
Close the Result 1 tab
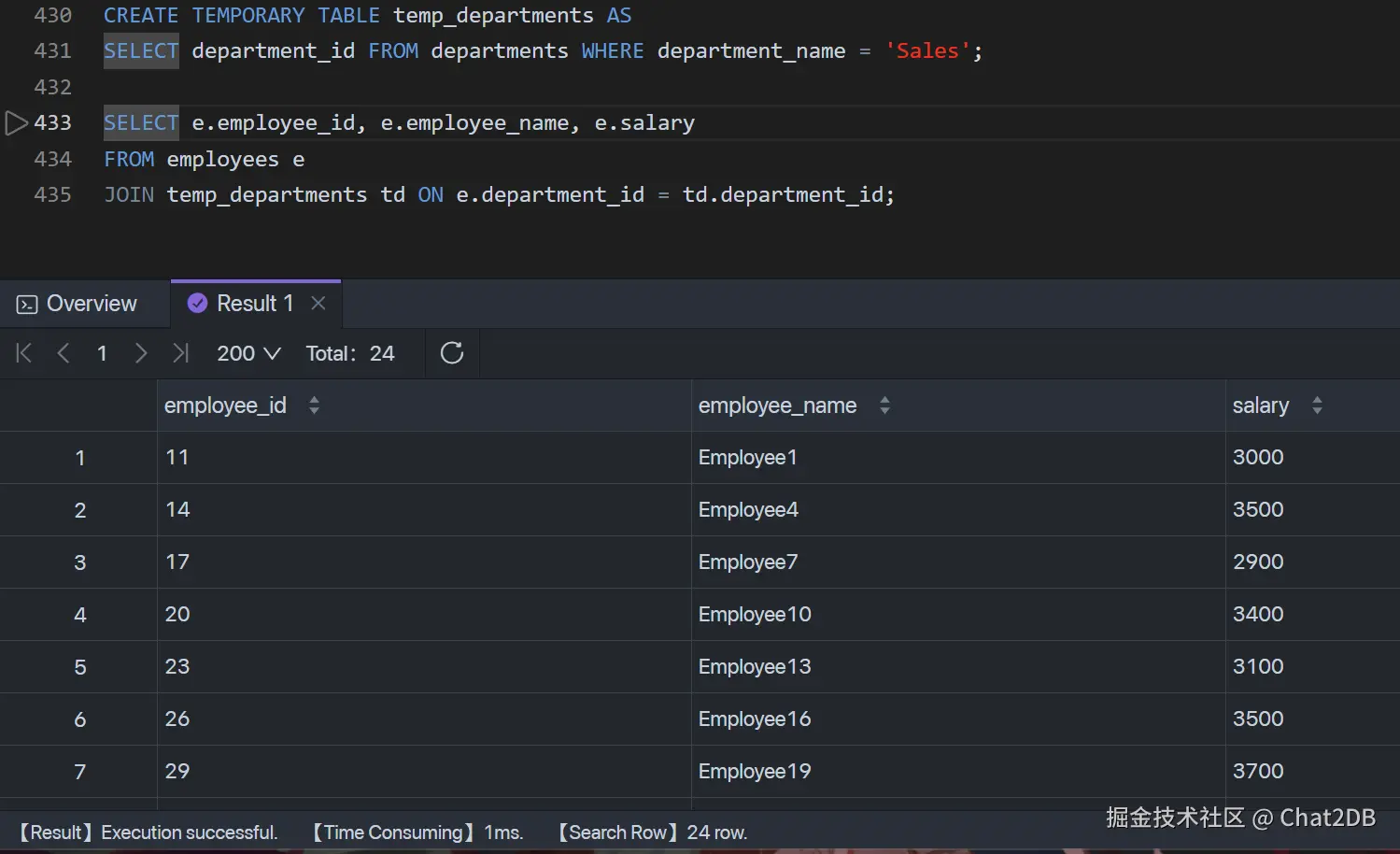point(318,303)
